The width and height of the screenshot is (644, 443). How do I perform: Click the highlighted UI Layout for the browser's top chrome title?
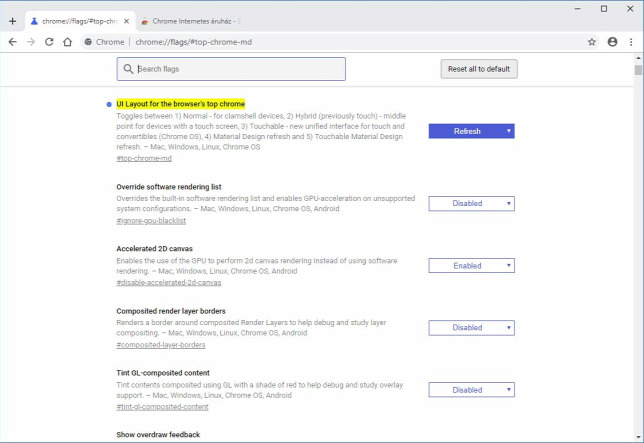click(181, 104)
